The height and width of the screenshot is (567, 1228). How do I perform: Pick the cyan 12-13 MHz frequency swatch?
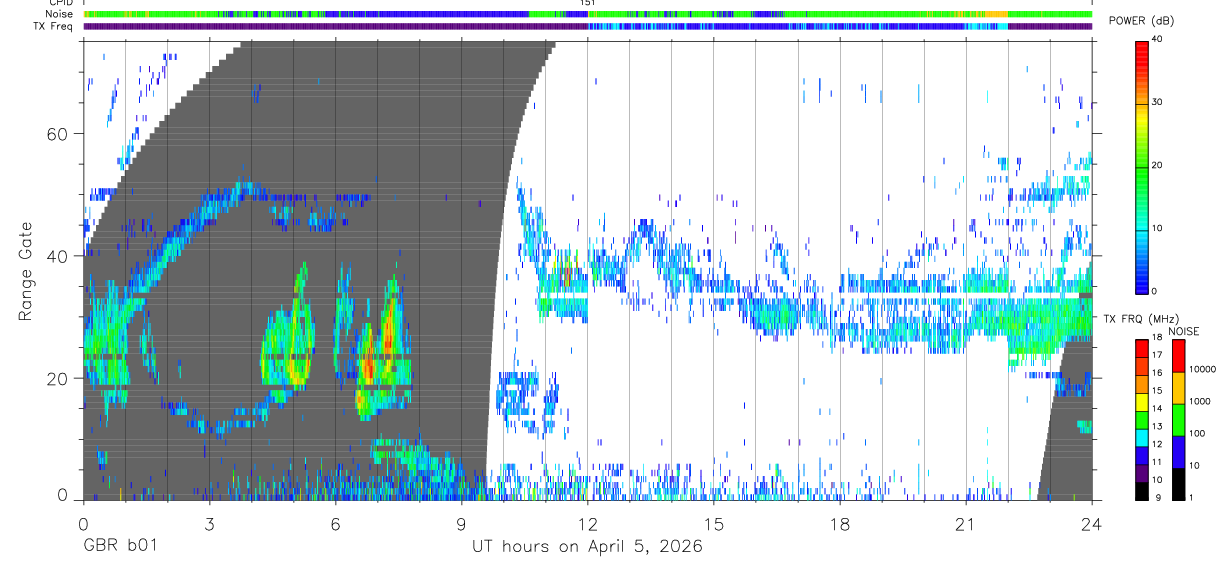tap(1143, 437)
